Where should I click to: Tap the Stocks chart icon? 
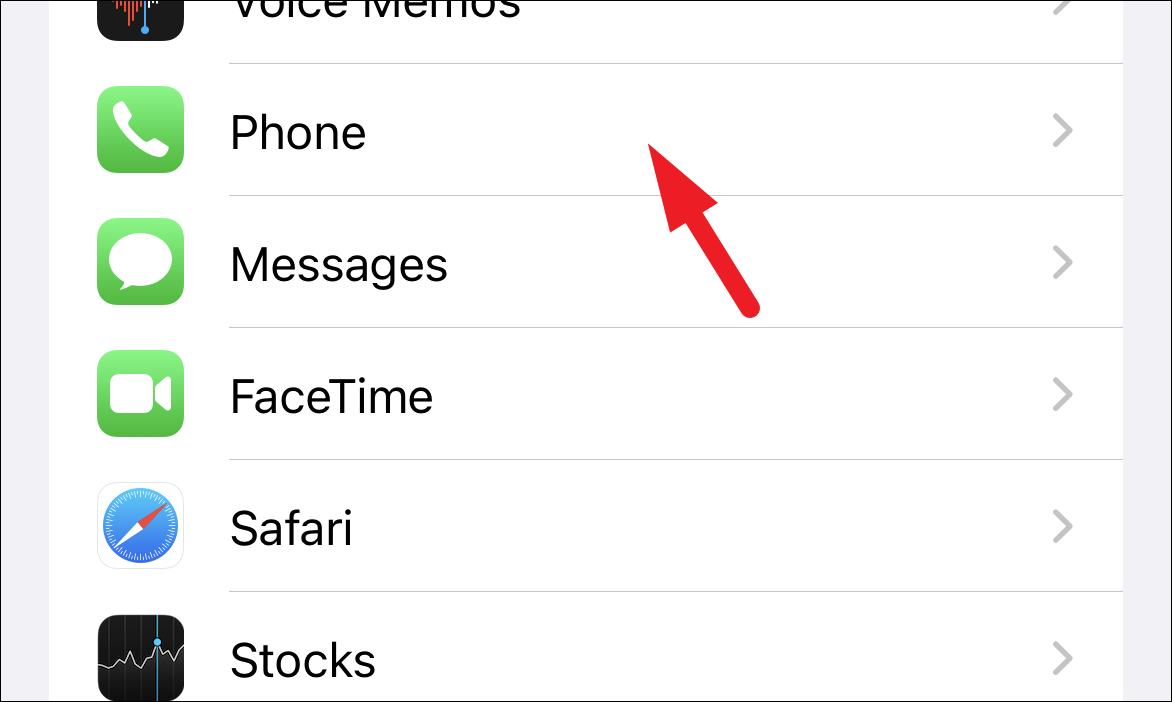coord(141,657)
